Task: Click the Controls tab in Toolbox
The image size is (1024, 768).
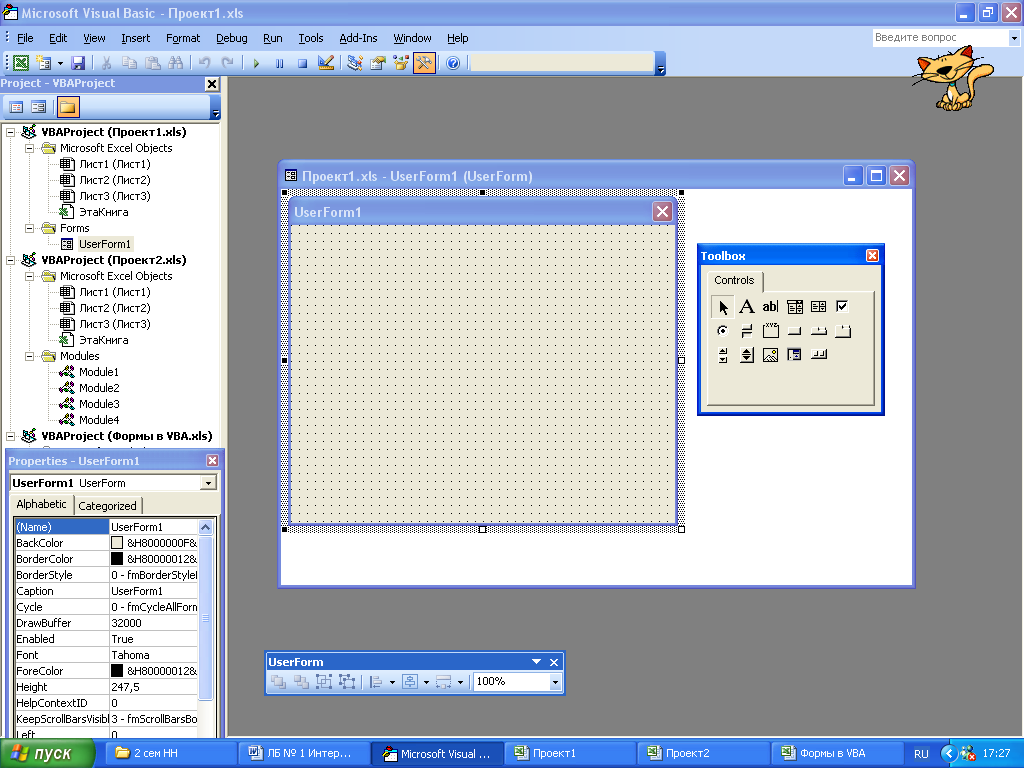Action: click(734, 280)
